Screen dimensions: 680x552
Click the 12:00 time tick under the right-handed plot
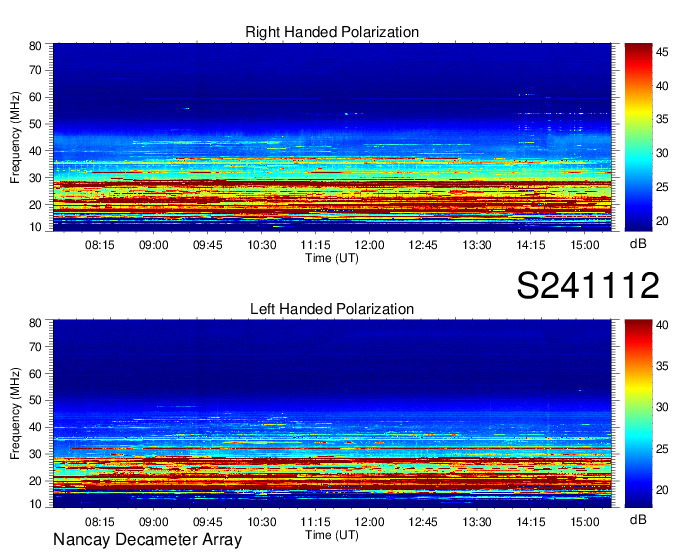369,245
